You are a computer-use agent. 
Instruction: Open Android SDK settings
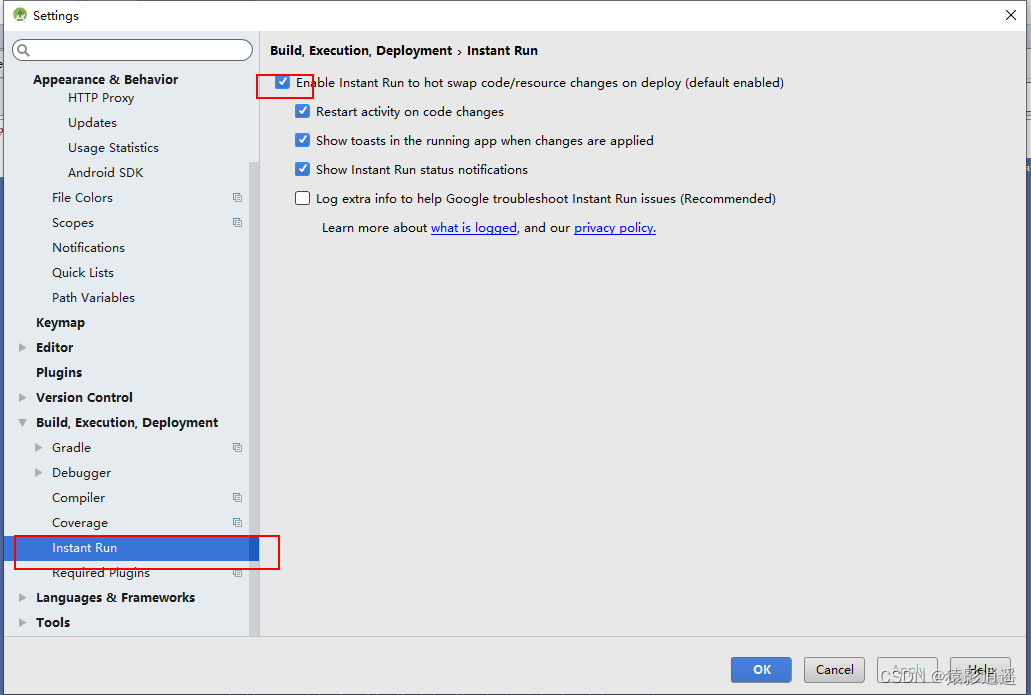[105, 172]
